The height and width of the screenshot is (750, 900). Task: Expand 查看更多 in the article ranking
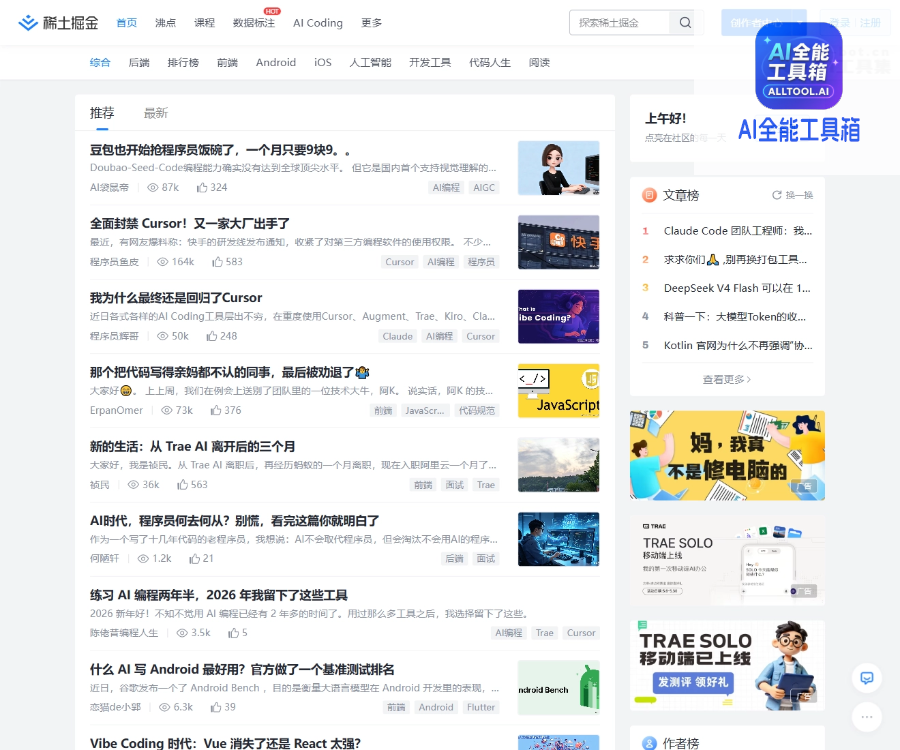[x=727, y=379]
